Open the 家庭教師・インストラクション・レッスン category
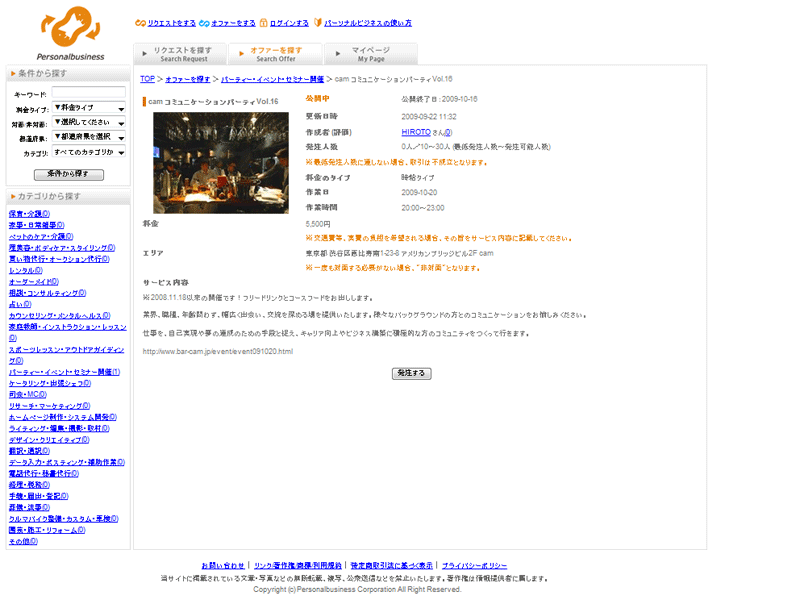Image resolution: width=800 pixels, height=600 pixels. (68, 327)
